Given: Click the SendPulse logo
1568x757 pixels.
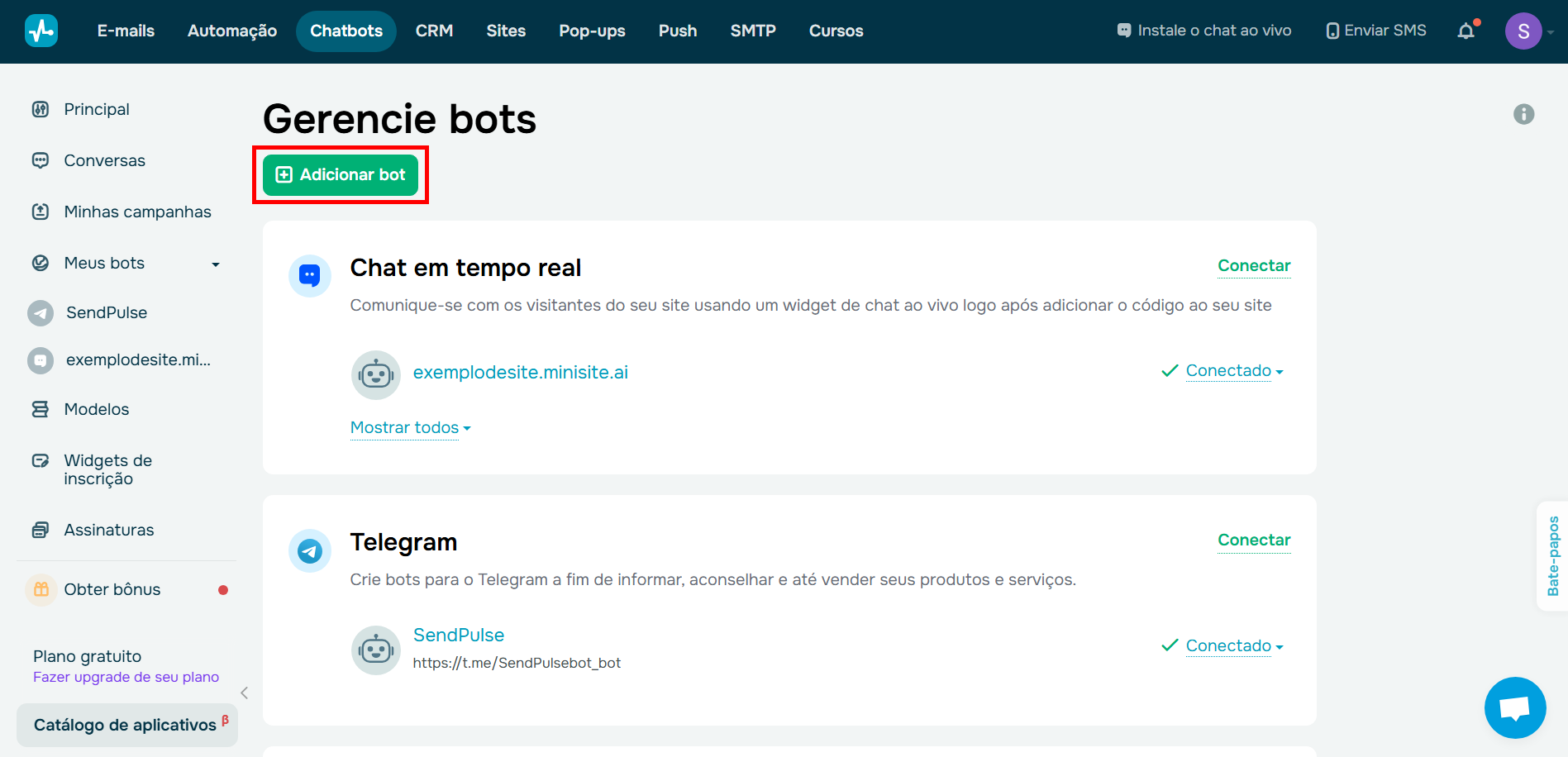Looking at the screenshot, I should tap(41, 30).
